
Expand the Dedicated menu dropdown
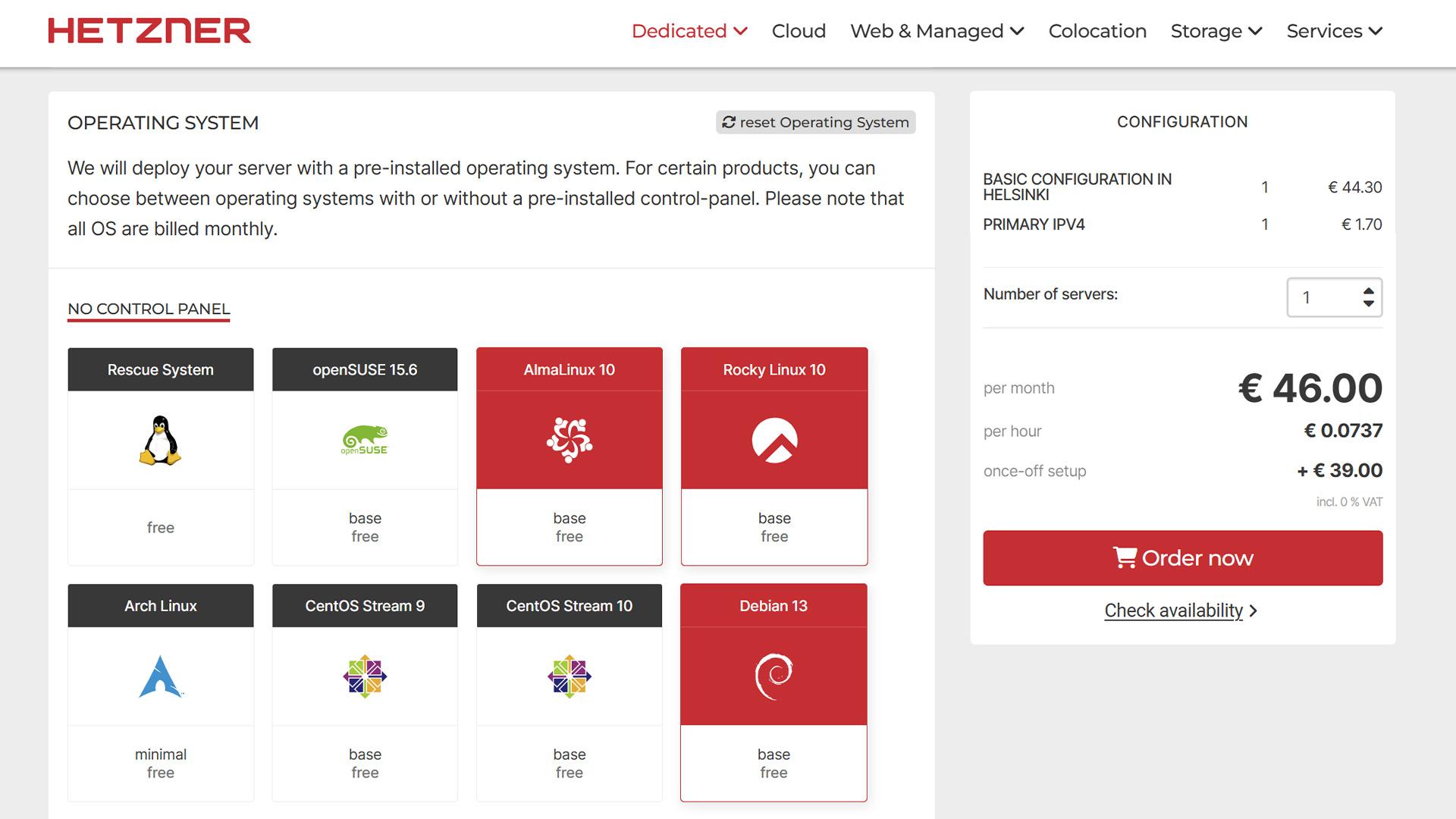click(689, 31)
